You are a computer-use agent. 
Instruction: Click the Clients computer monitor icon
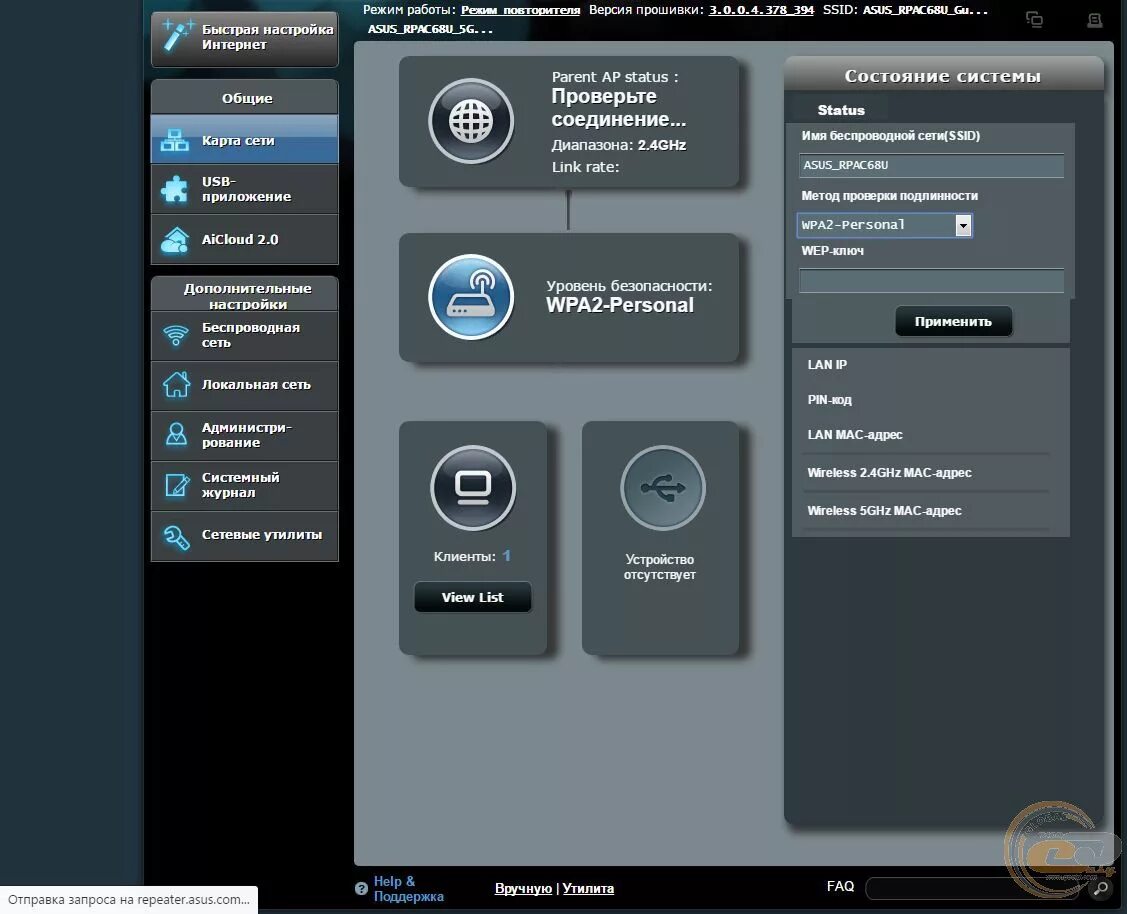(x=473, y=488)
